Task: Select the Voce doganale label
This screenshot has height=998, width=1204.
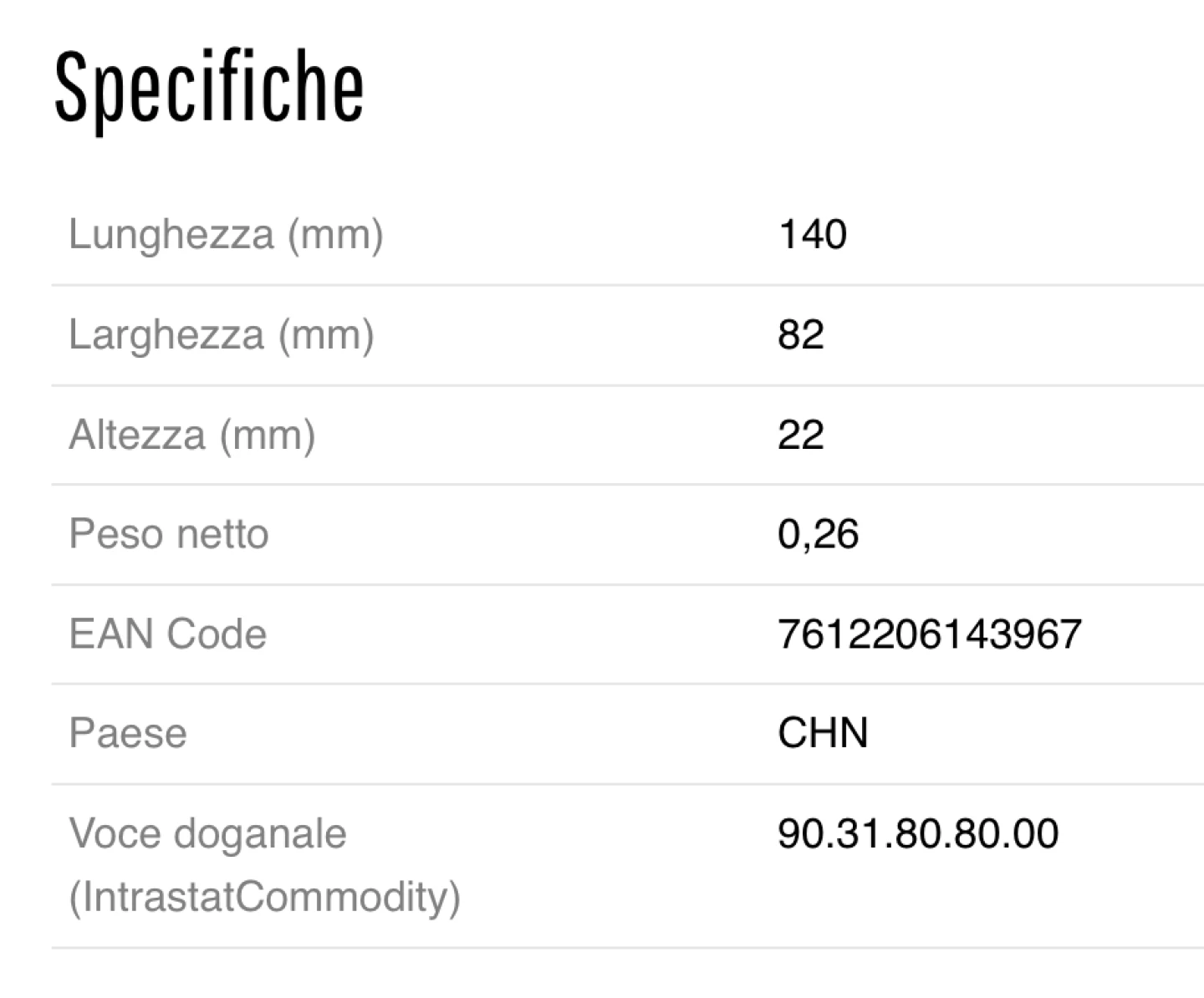Action: click(208, 833)
